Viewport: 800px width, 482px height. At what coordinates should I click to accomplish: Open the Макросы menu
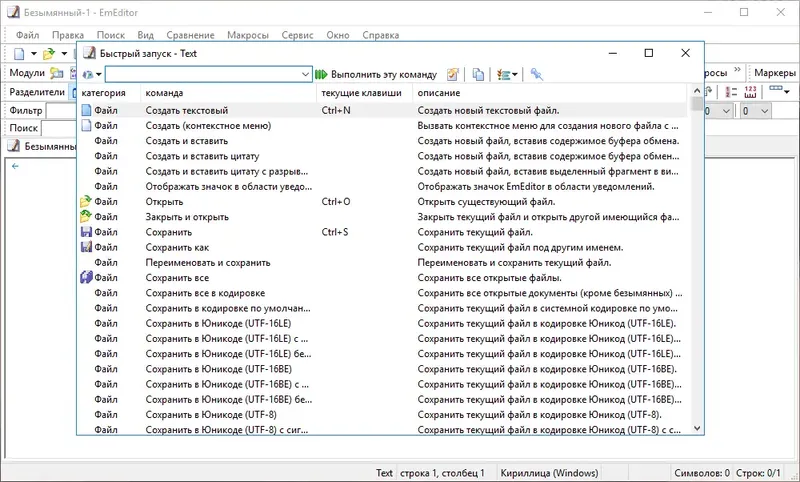pyautogui.click(x=248, y=35)
